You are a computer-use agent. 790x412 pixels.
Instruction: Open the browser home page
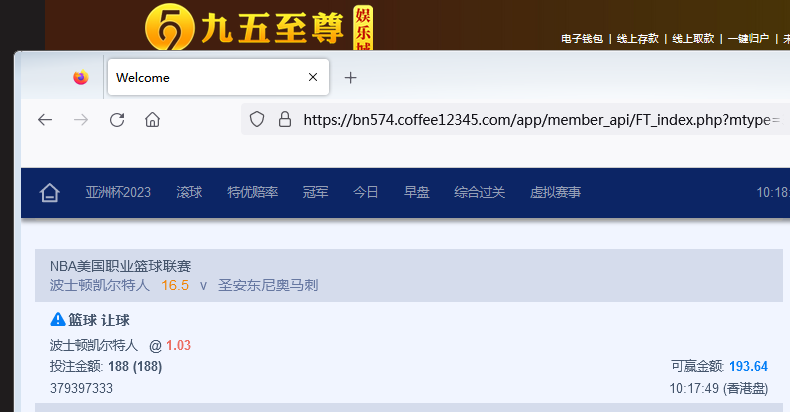[x=152, y=120]
